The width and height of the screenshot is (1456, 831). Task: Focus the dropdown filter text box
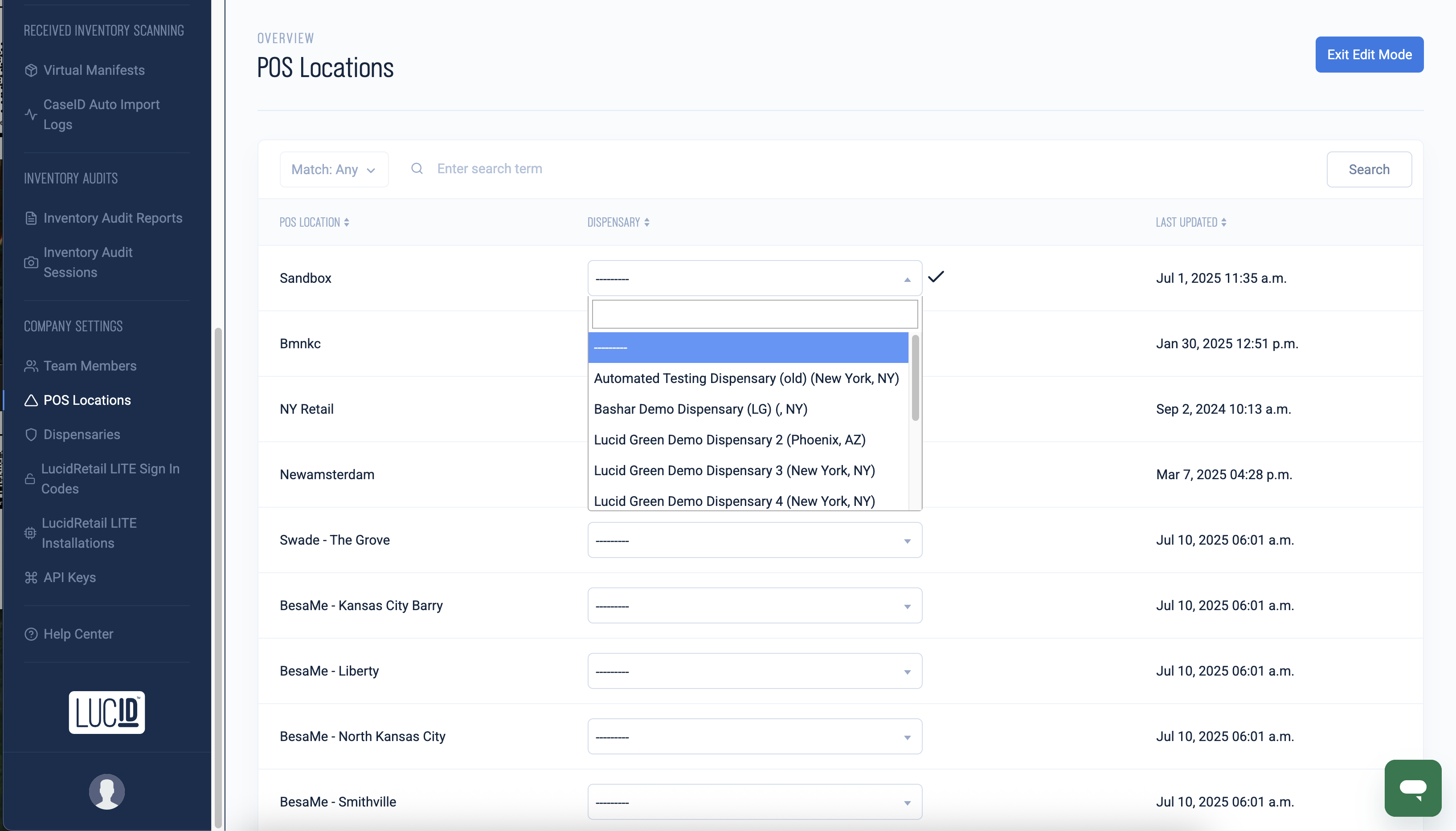point(755,314)
